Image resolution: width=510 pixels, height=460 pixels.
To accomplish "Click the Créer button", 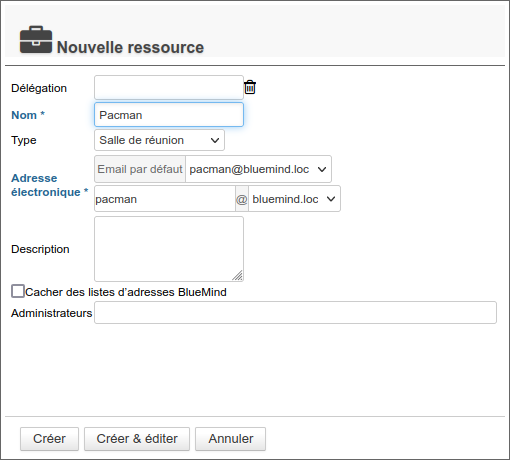I will (x=49, y=439).
